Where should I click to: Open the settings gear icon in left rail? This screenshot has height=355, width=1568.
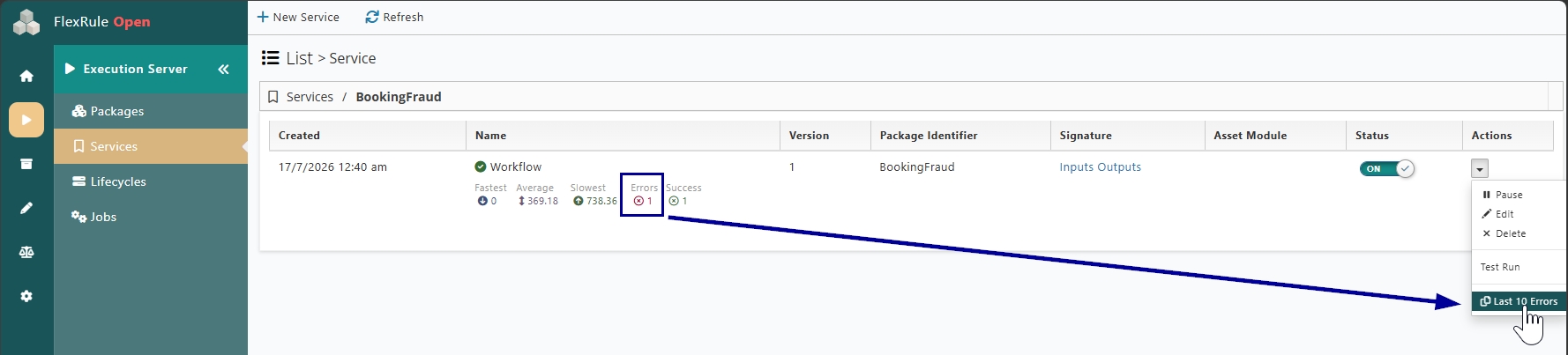tap(26, 296)
